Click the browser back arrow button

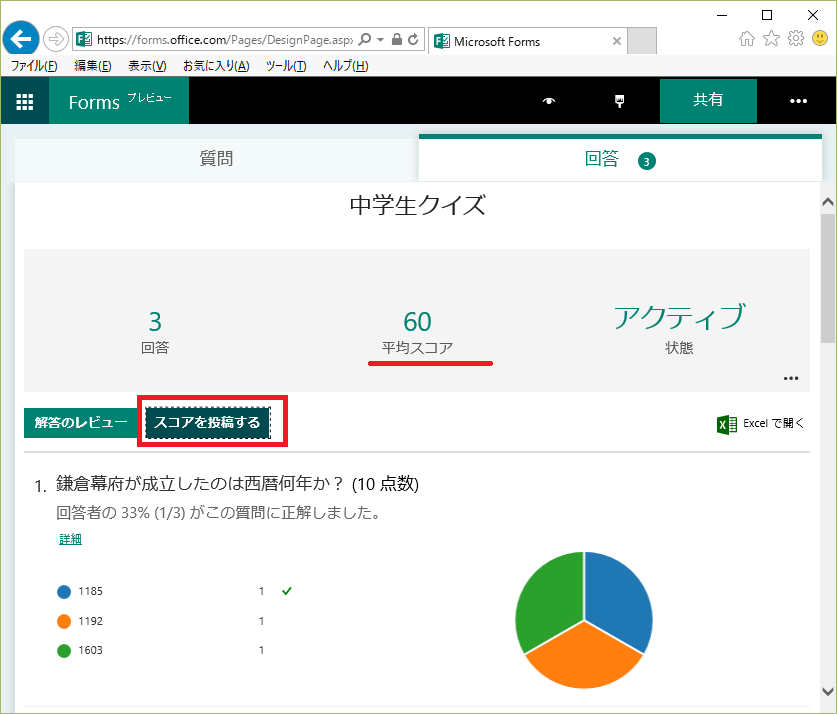(21, 39)
